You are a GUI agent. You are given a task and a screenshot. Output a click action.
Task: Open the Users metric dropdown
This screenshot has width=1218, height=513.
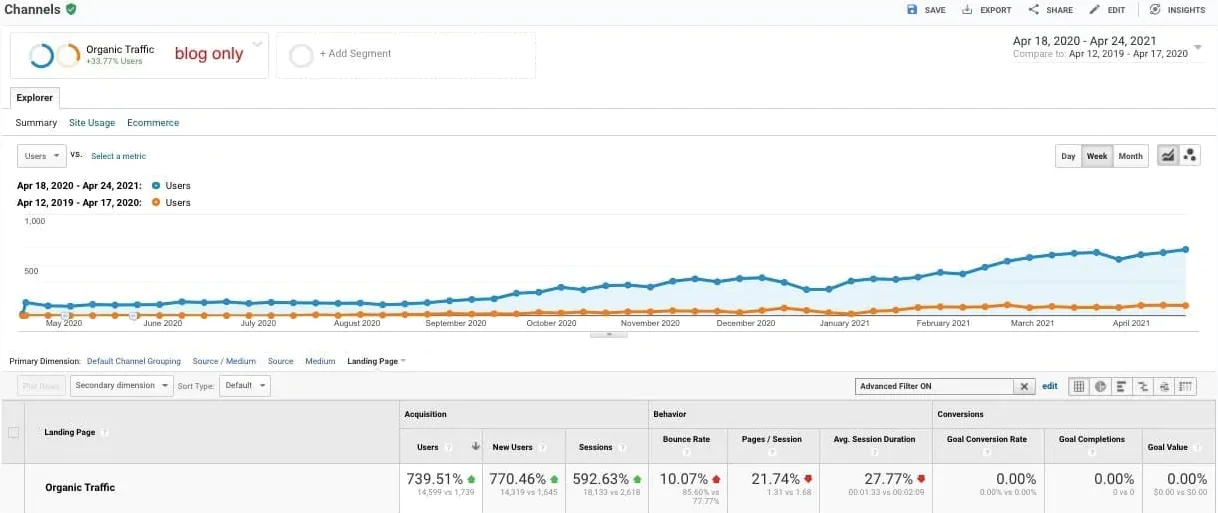42,156
